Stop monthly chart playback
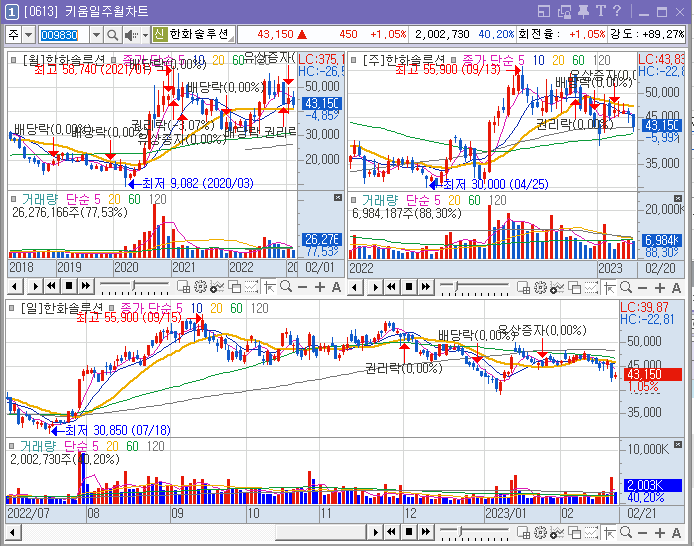Viewport: 694px width, 546px height. [69, 286]
